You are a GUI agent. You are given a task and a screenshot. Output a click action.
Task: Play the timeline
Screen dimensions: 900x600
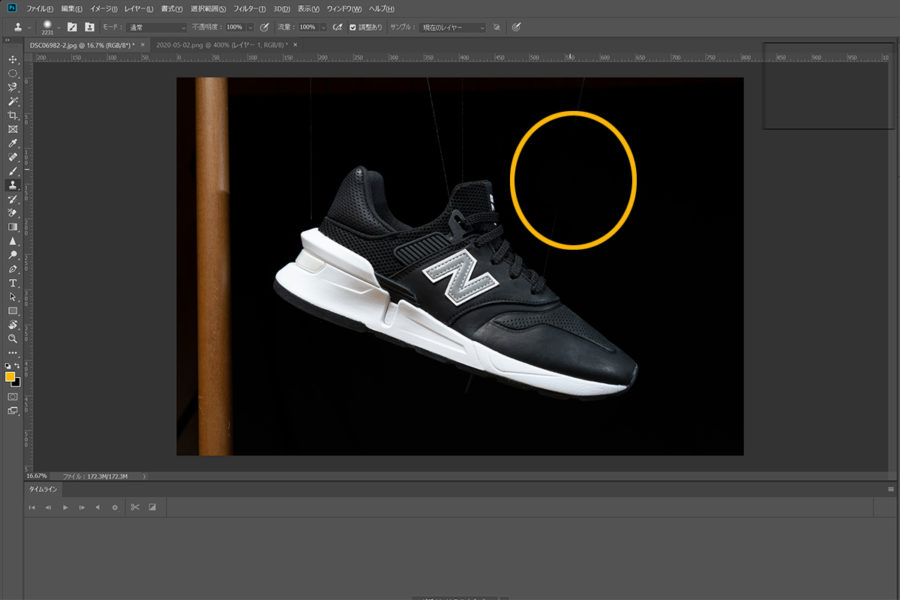pyautogui.click(x=65, y=508)
